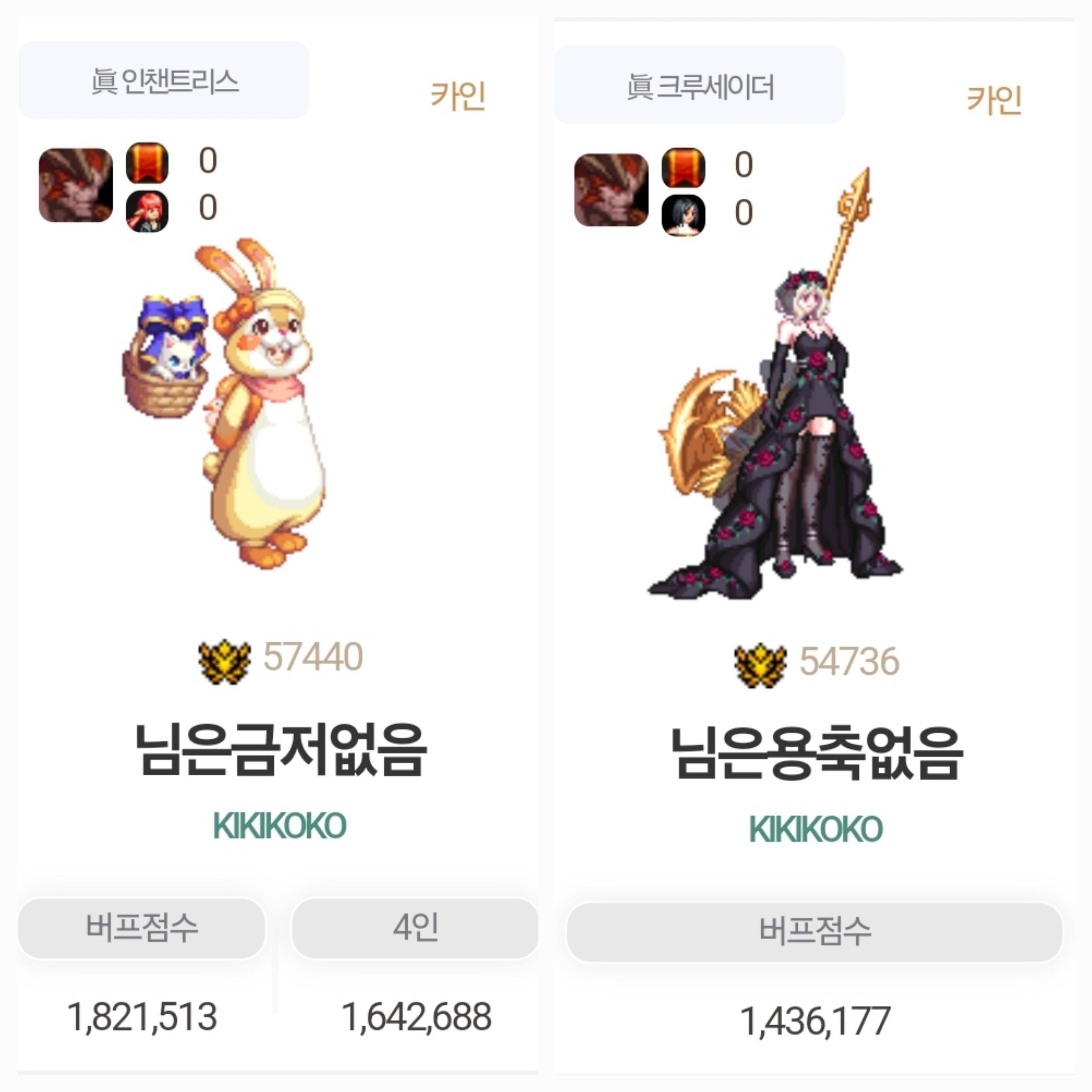Click the gold fame emblem beside 54736
The width and height of the screenshot is (1092, 1092).
pos(760,666)
